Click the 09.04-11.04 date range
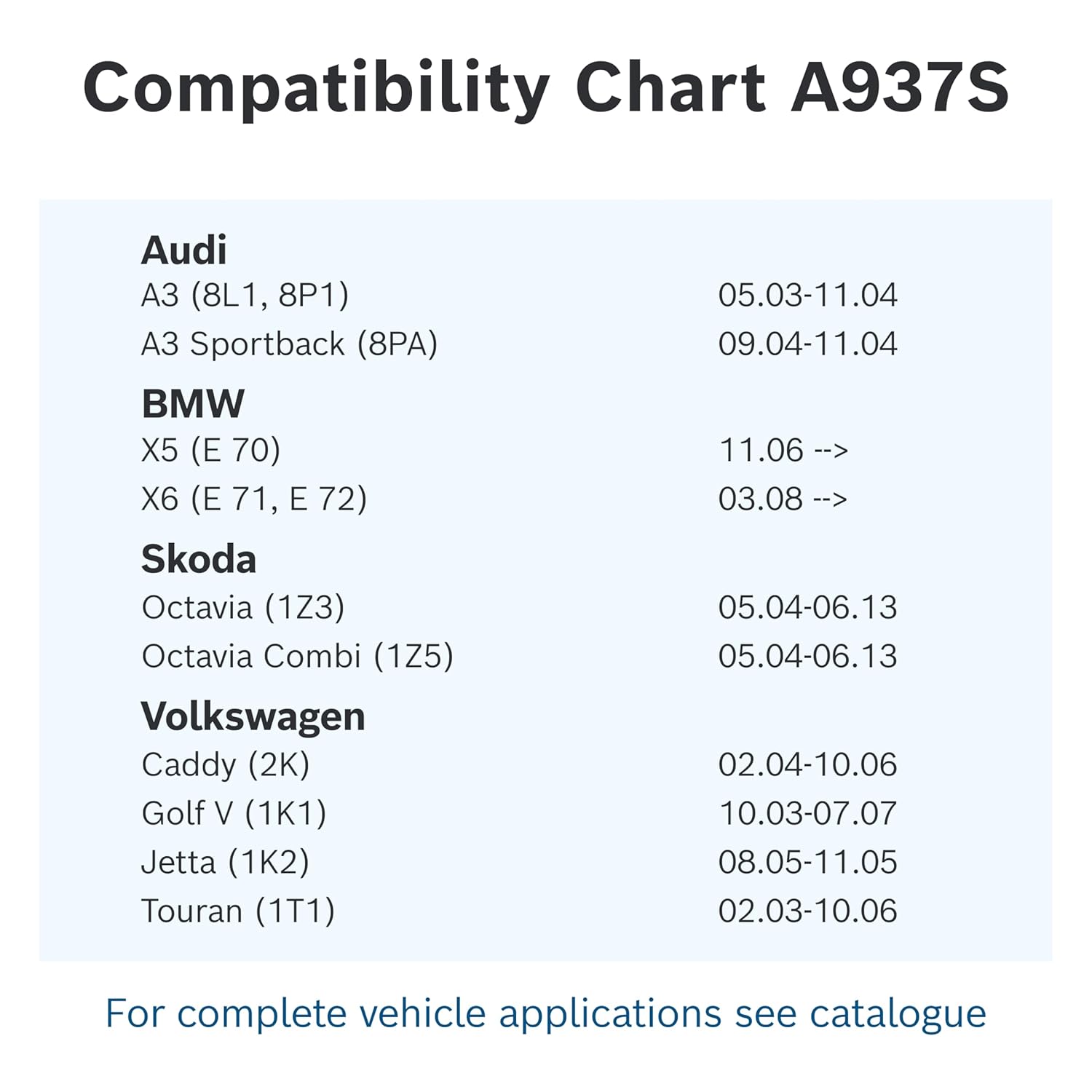The width and height of the screenshot is (1092, 1092). coord(807,344)
